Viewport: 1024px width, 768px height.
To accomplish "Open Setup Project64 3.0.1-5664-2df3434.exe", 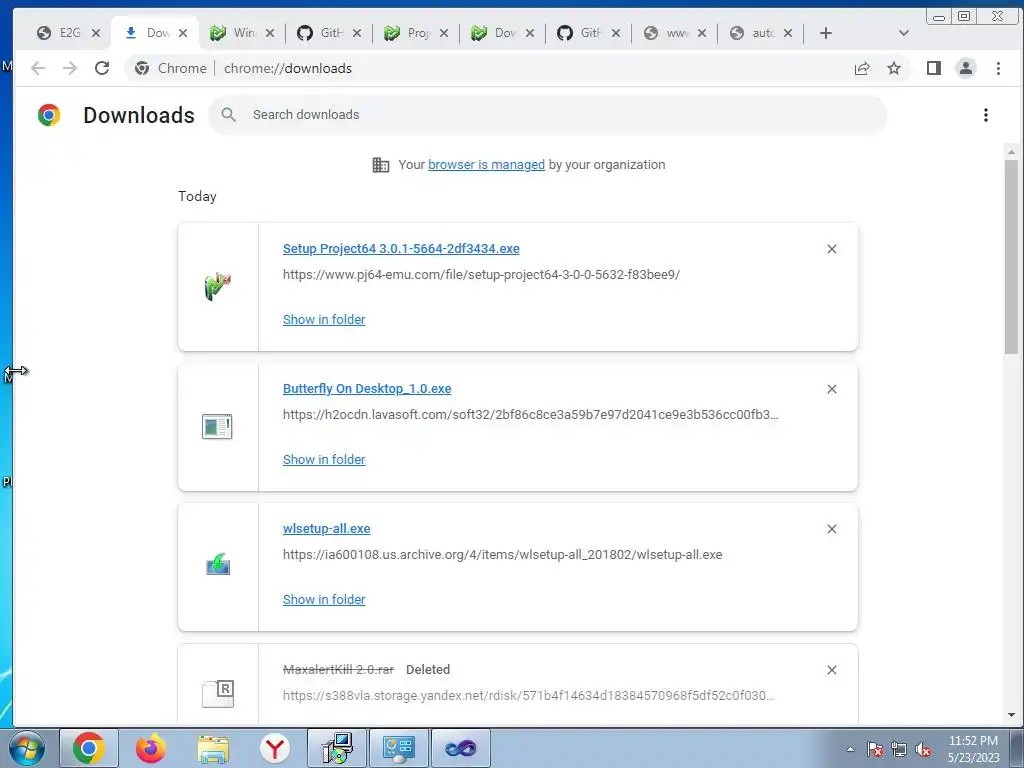I will coord(401,249).
